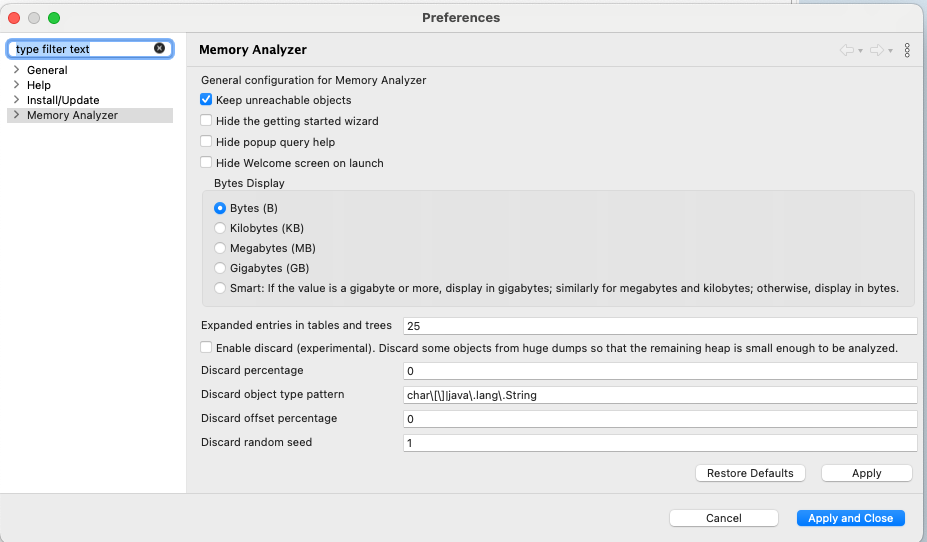Click the Bytes Display group label
Screen dimensions: 927x542
249,183
